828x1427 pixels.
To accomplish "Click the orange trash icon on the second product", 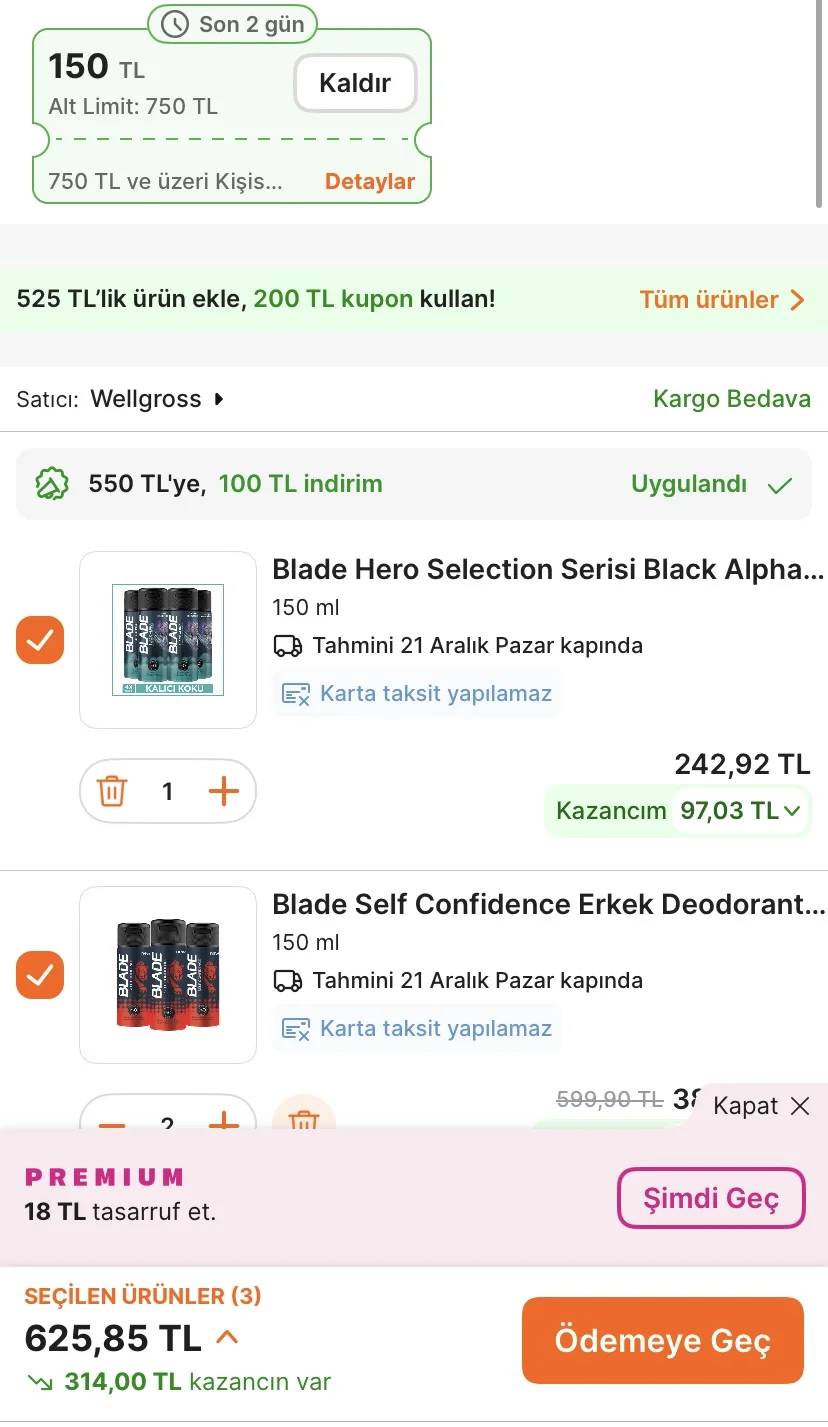I will 303,1118.
